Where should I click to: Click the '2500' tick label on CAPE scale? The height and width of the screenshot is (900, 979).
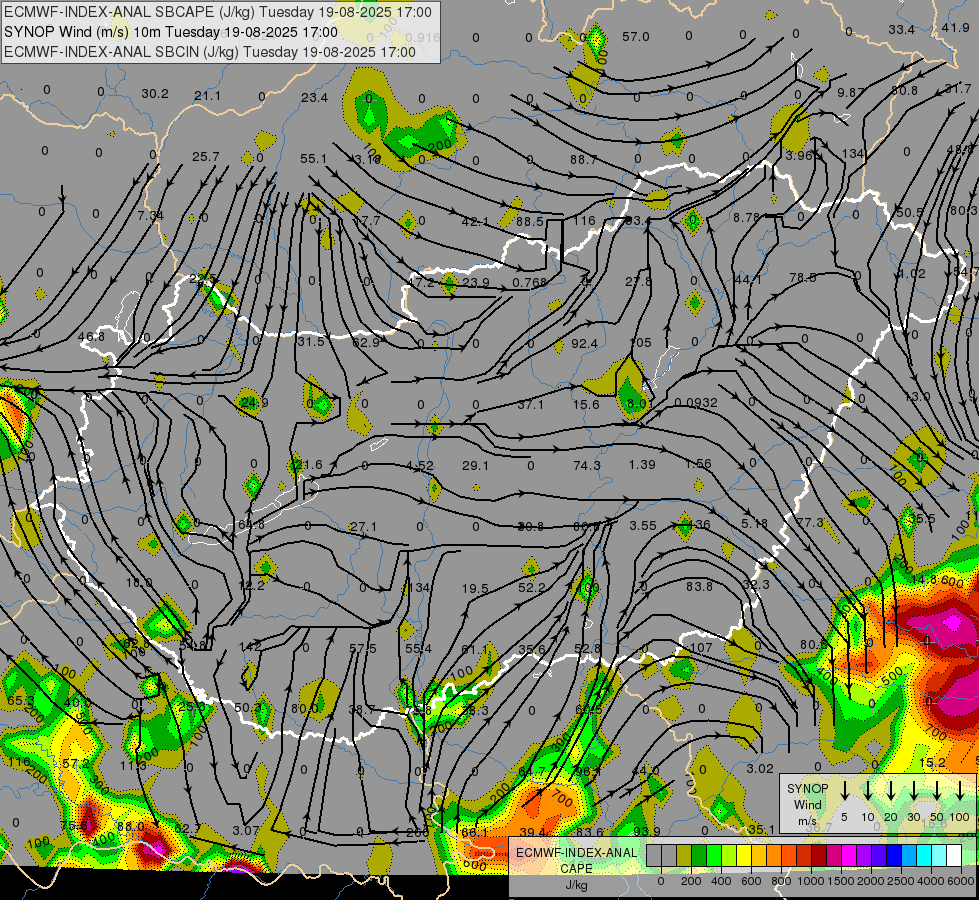[x=901, y=881]
